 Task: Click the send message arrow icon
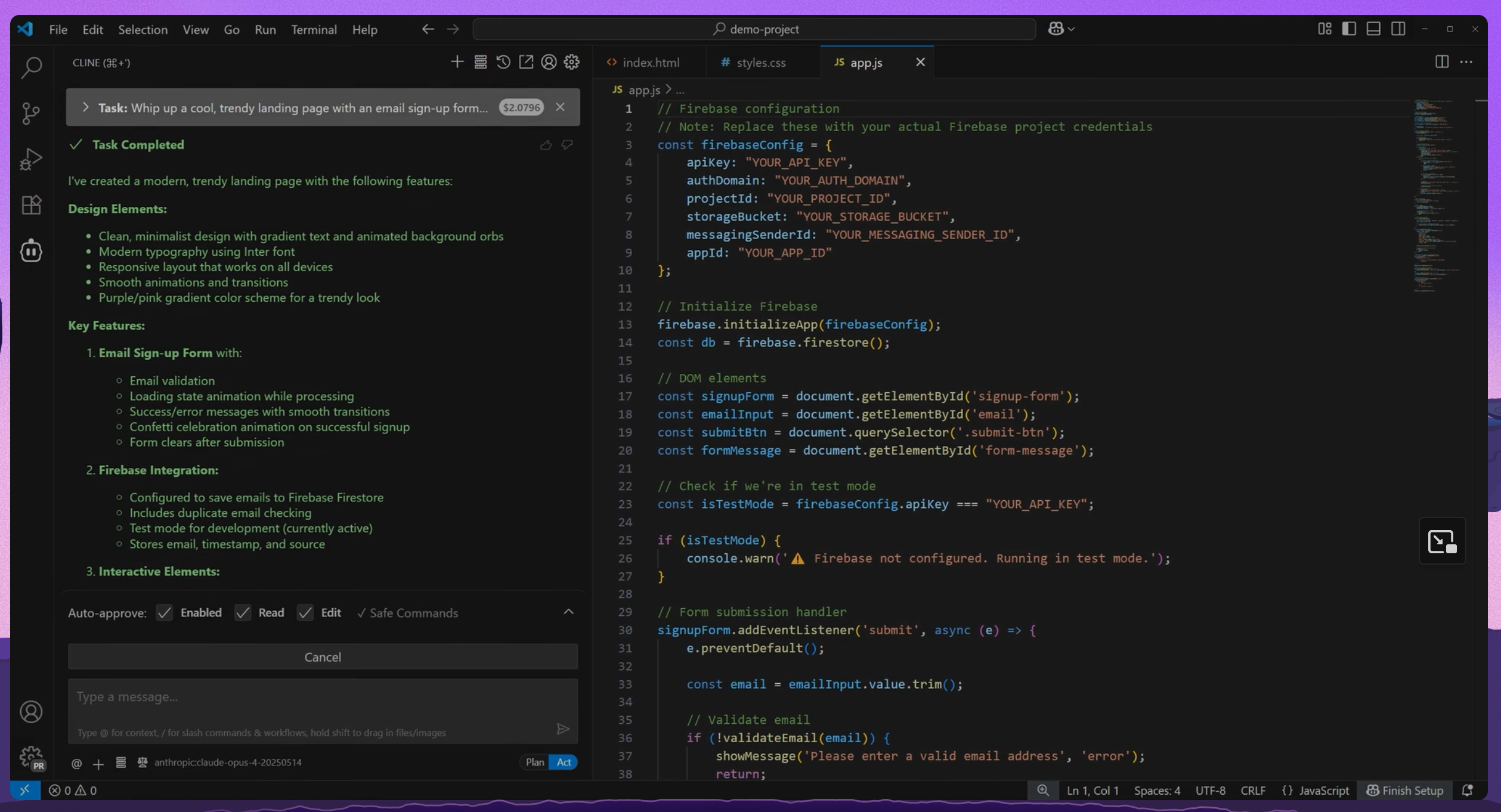562,729
